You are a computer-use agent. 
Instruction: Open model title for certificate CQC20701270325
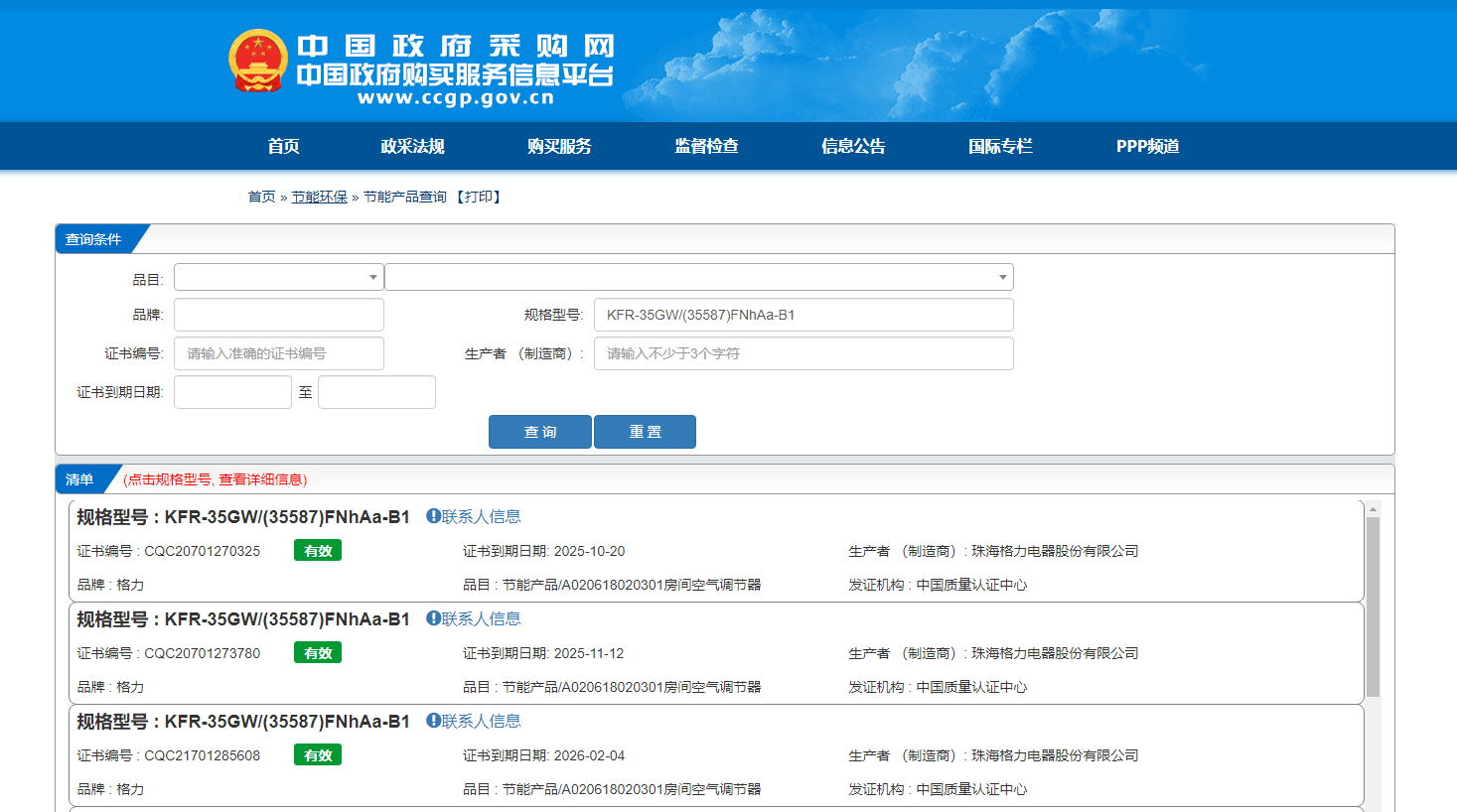pos(243,516)
